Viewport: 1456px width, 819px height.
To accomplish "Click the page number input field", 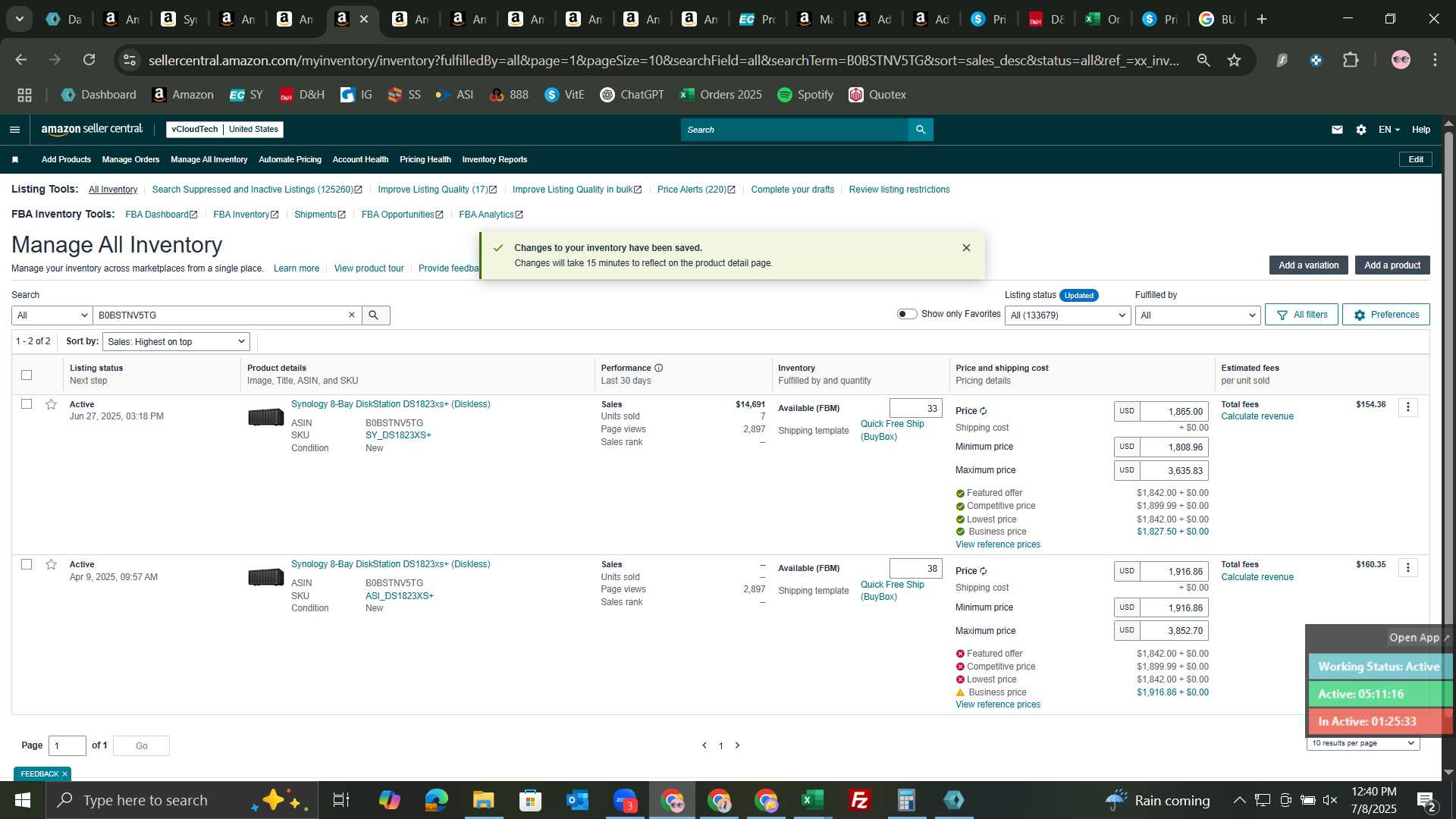I will click(x=67, y=745).
